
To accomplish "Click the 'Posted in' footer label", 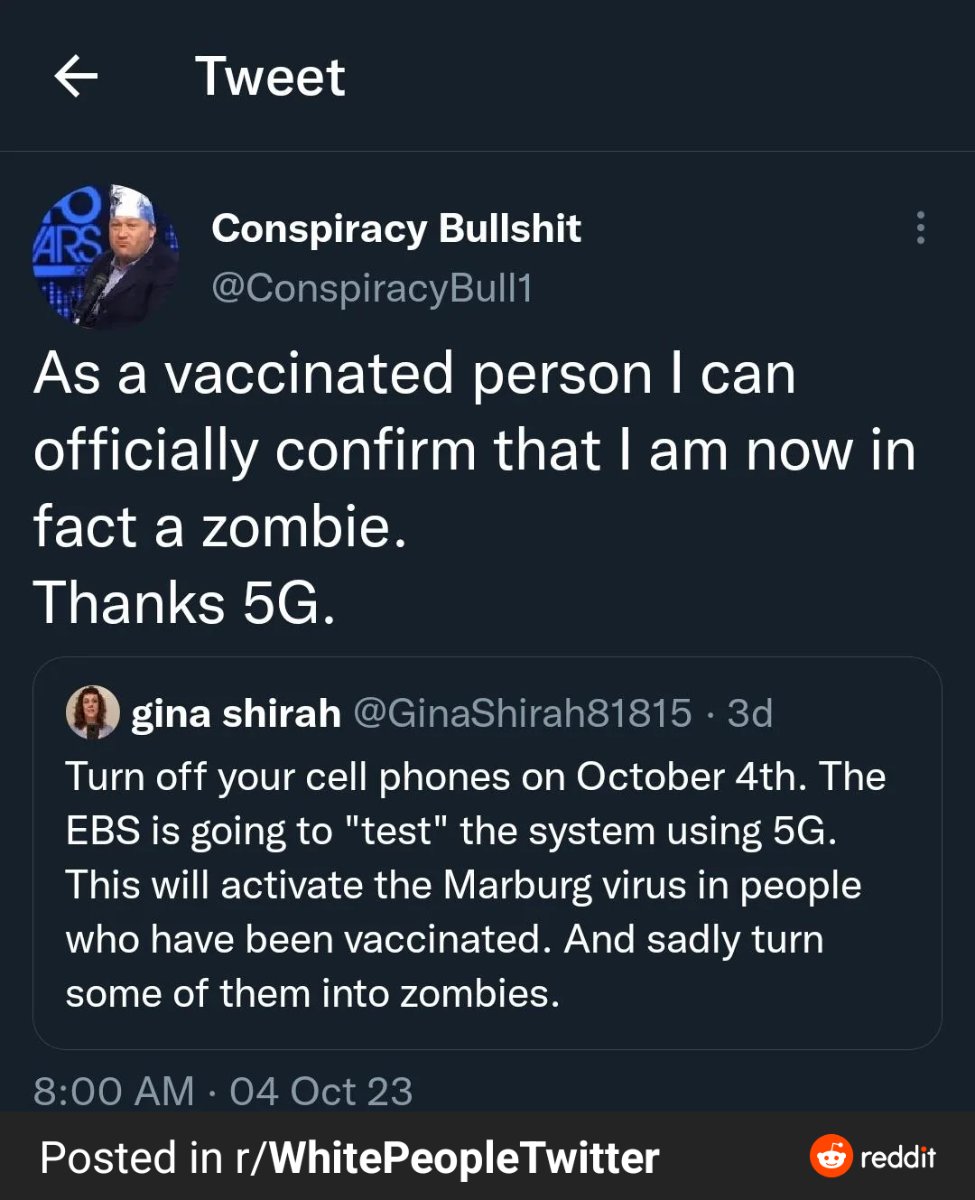I will 130,1158.
